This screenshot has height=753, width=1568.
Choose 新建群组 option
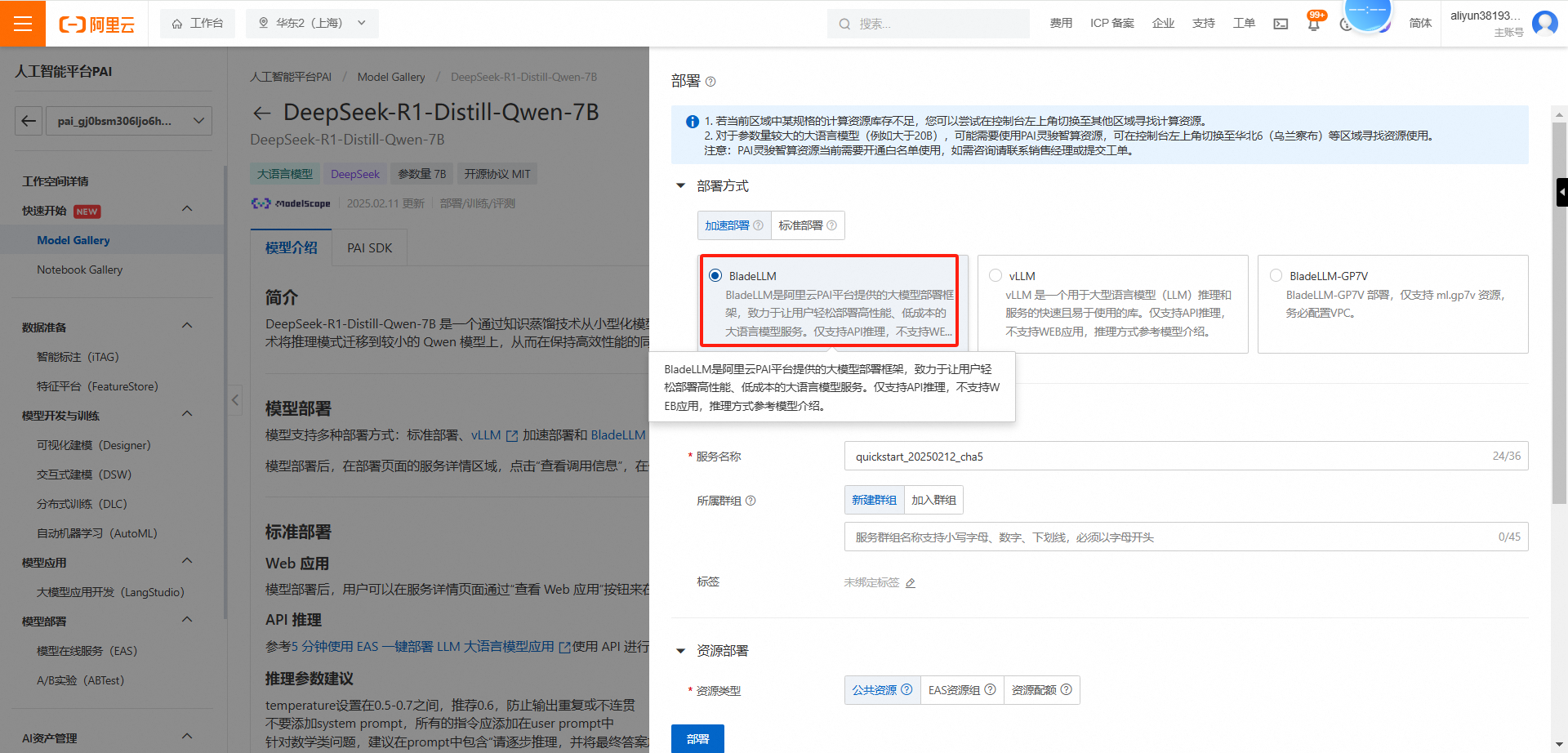(874, 500)
